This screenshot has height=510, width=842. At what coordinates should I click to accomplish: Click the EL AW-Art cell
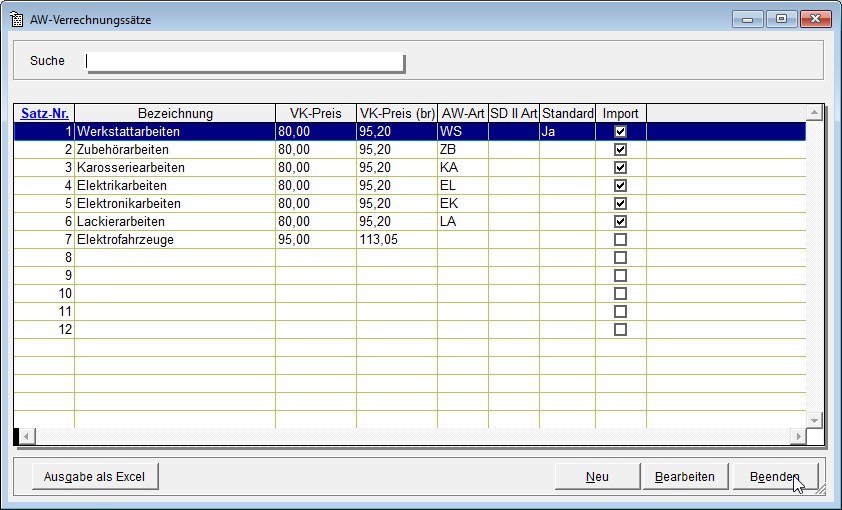click(463, 185)
